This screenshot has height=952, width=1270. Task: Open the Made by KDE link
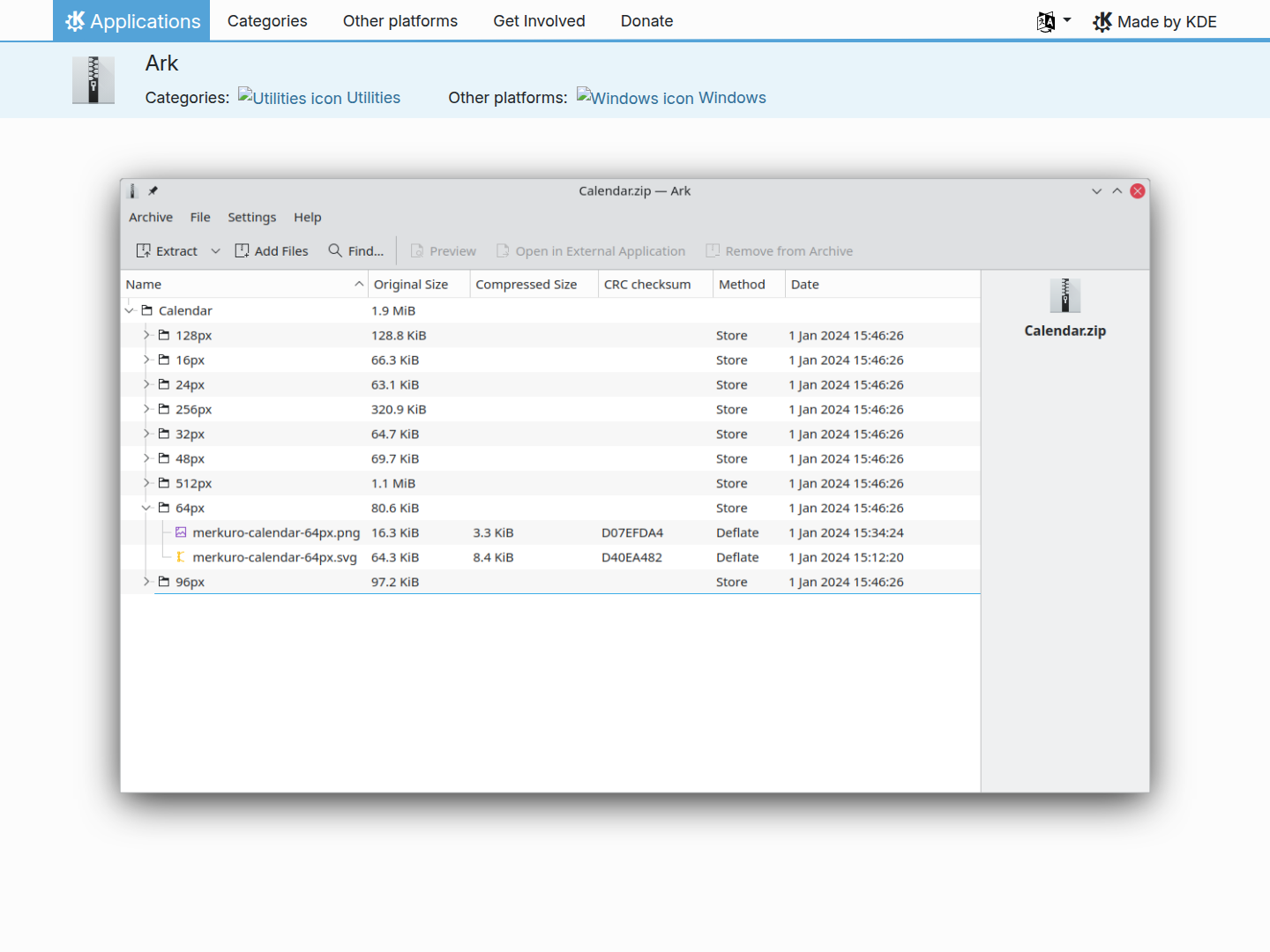pyautogui.click(x=1154, y=22)
